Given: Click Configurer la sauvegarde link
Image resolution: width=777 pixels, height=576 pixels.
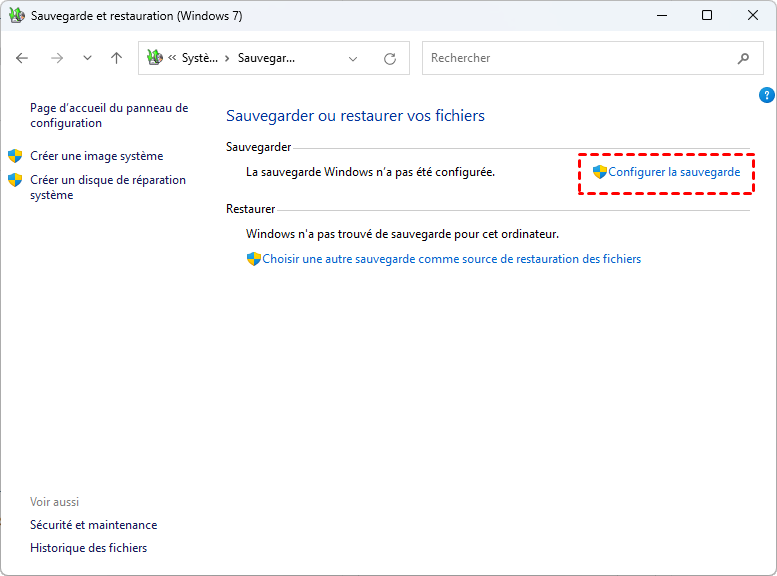Looking at the screenshot, I should tap(674, 172).
